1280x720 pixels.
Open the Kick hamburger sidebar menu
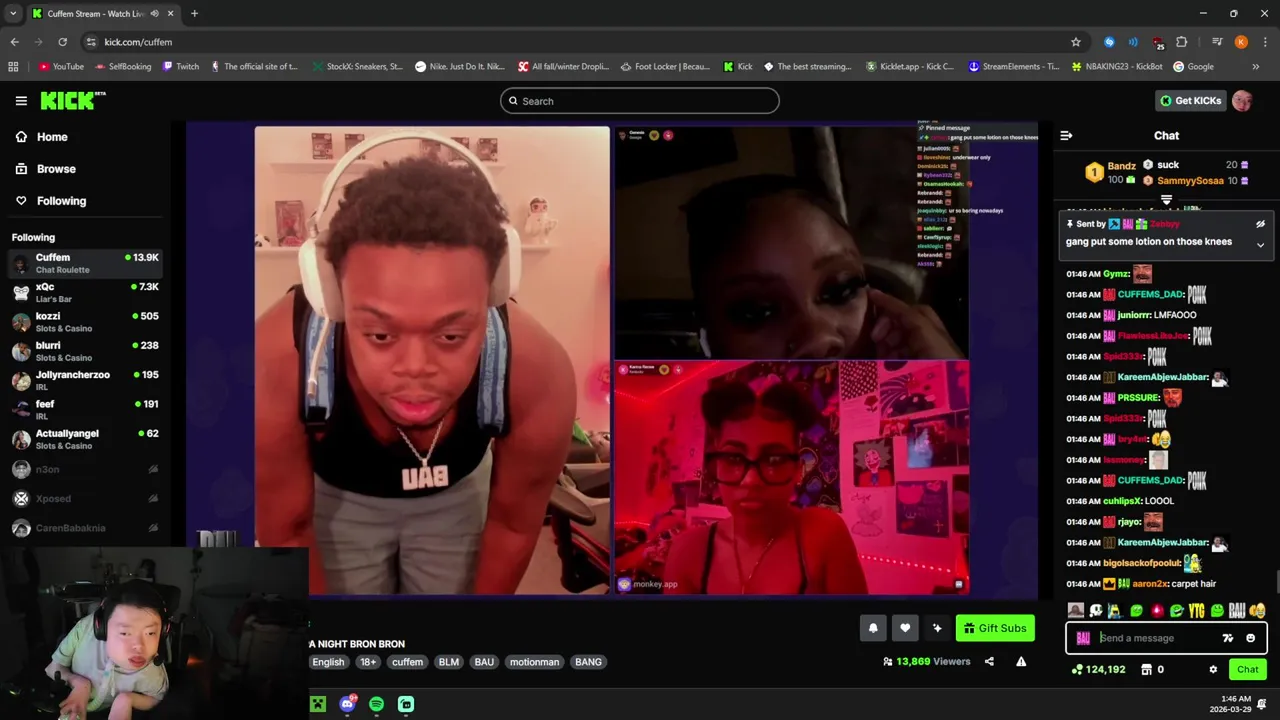pyautogui.click(x=21, y=101)
